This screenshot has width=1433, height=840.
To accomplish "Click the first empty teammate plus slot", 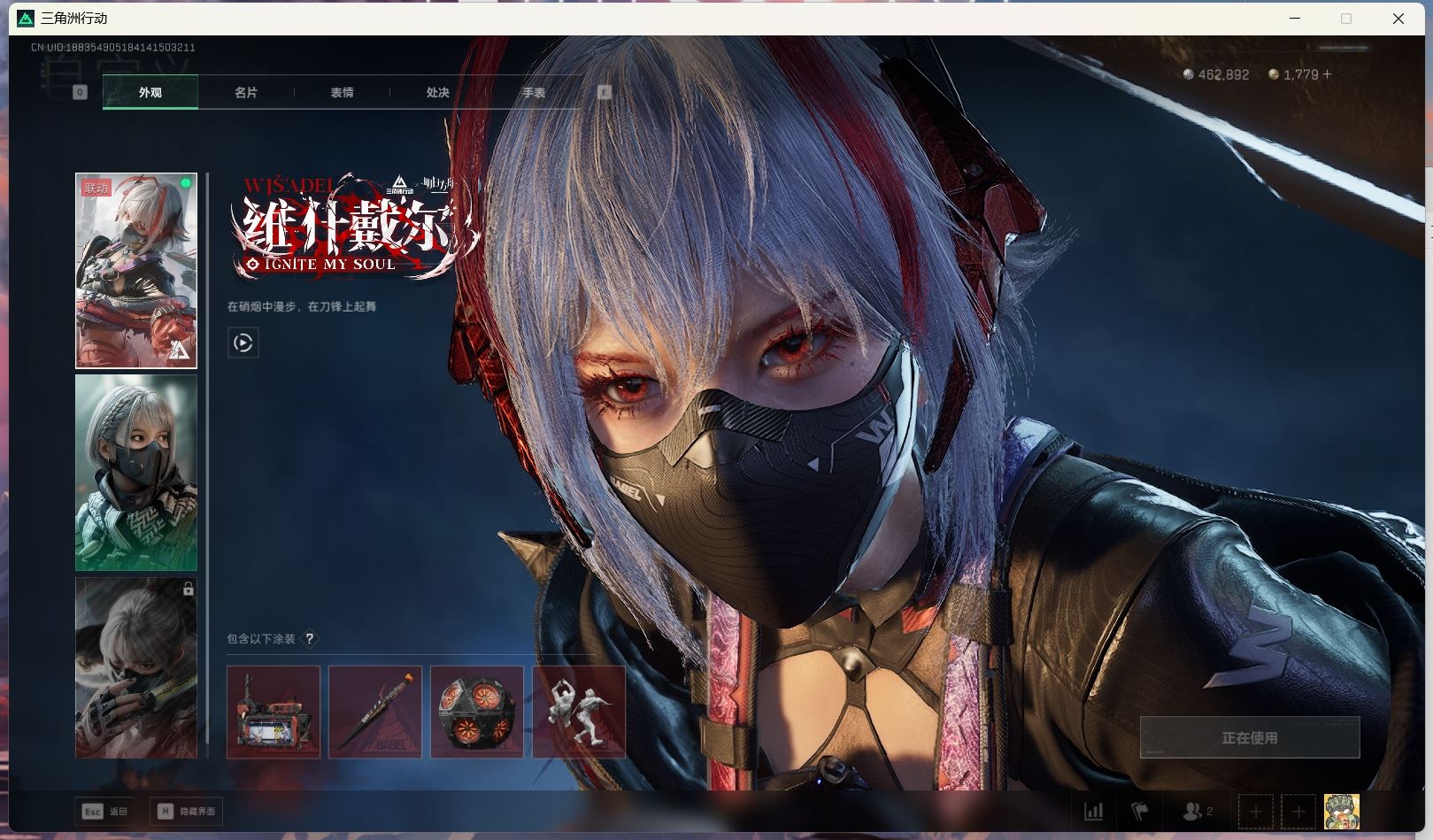I will [x=1255, y=811].
